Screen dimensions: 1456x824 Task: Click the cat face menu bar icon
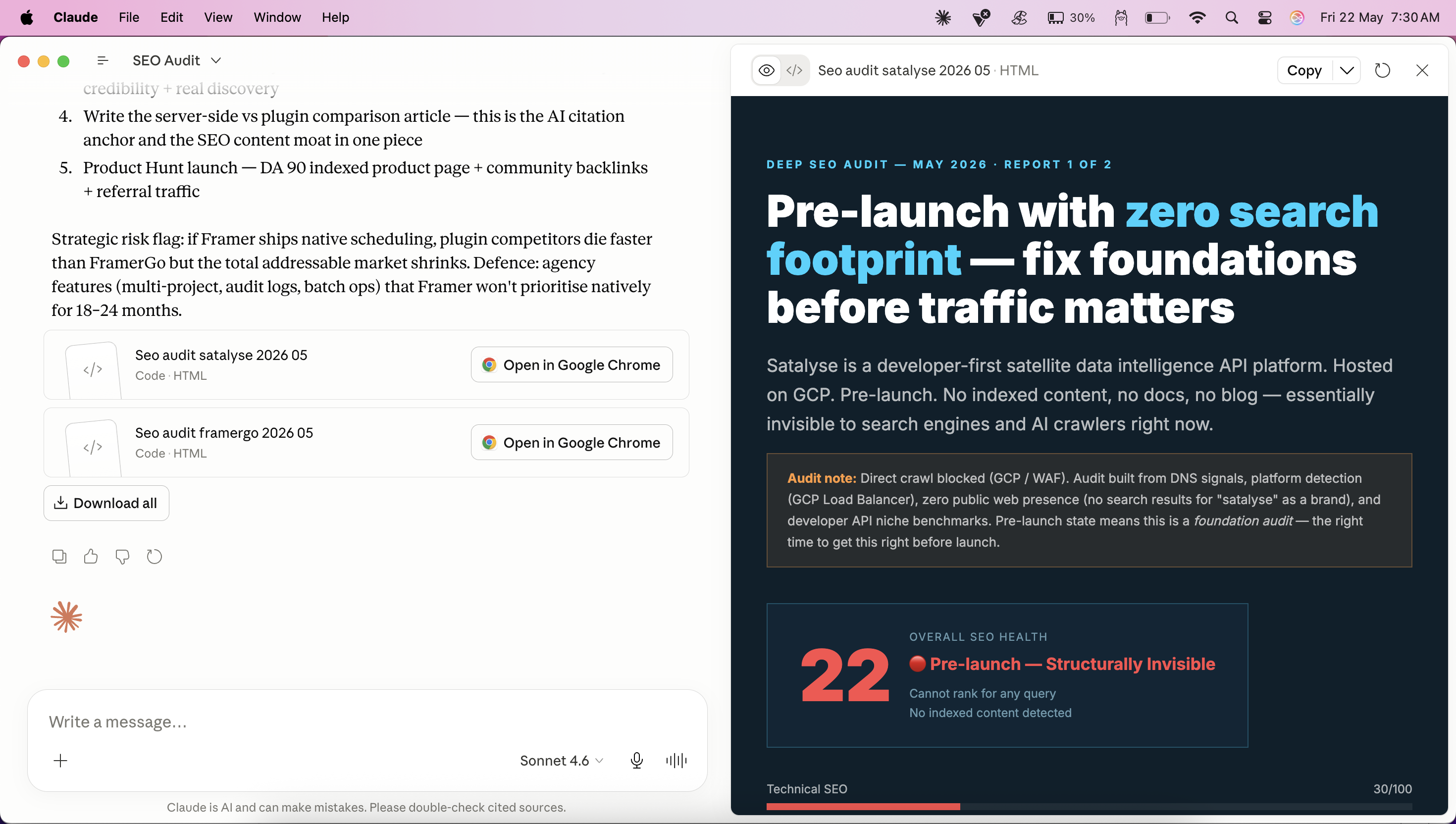(1121, 17)
